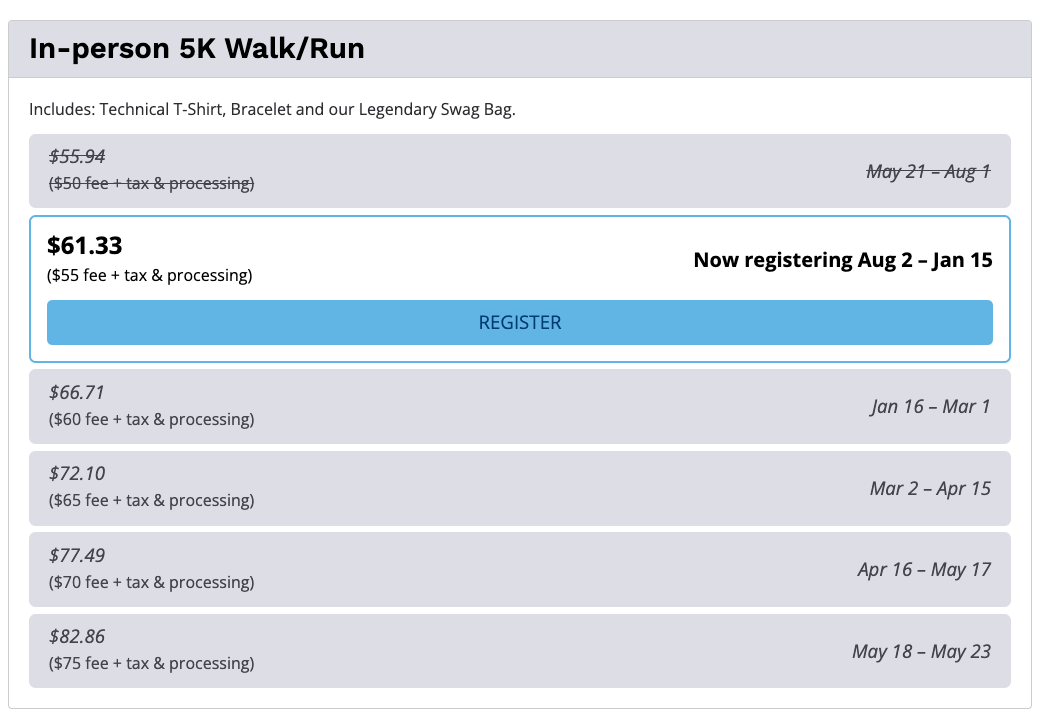Click the $66.71 price tier row
The width and height of the screenshot is (1045, 725).
tap(519, 406)
